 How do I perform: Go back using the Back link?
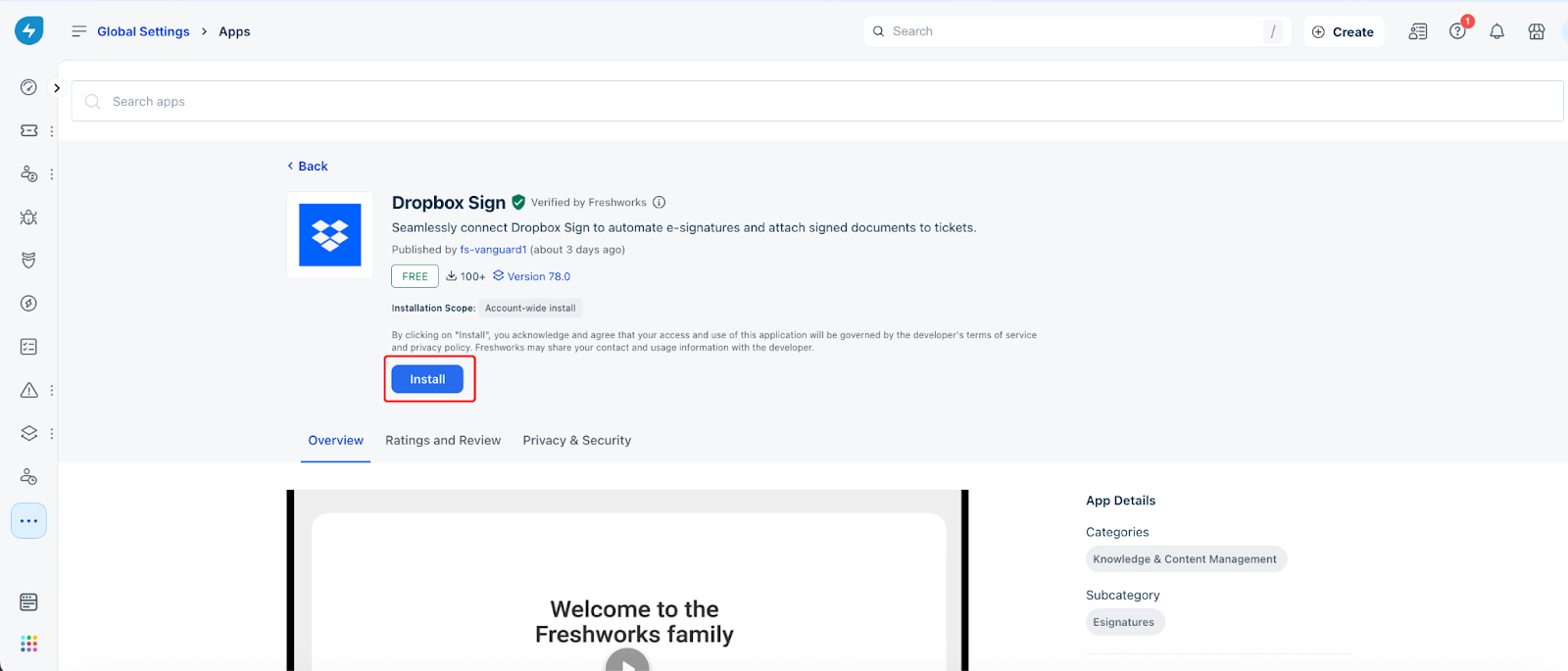pos(308,167)
